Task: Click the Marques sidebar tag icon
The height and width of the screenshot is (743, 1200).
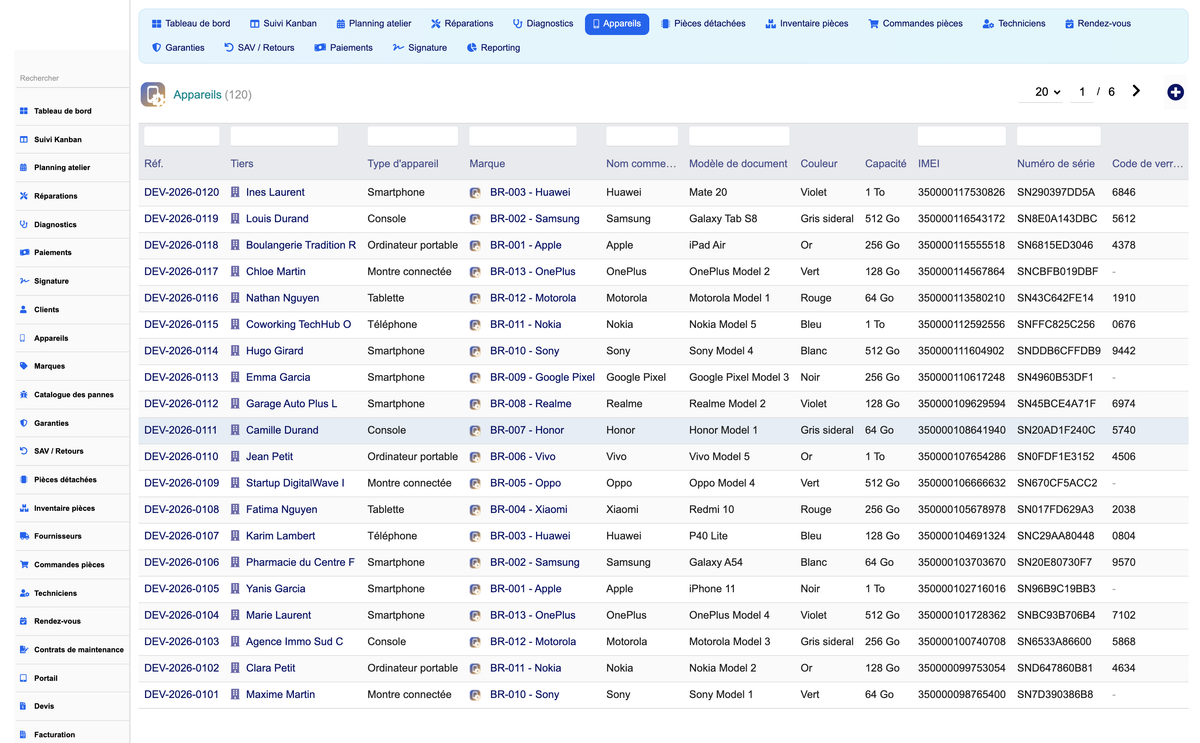Action: pyautogui.click(x=24, y=366)
